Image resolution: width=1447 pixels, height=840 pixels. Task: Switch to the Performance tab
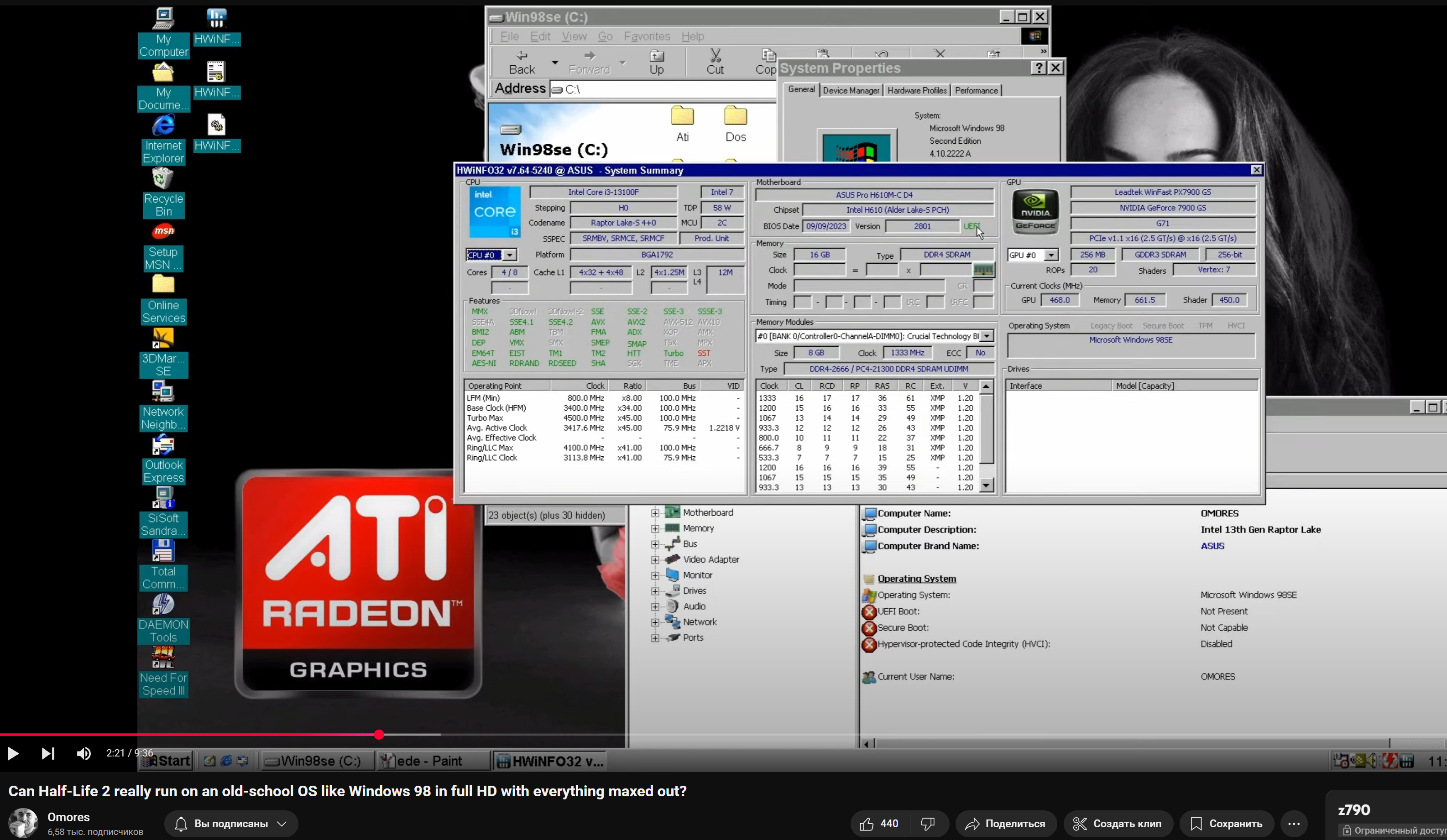(976, 91)
